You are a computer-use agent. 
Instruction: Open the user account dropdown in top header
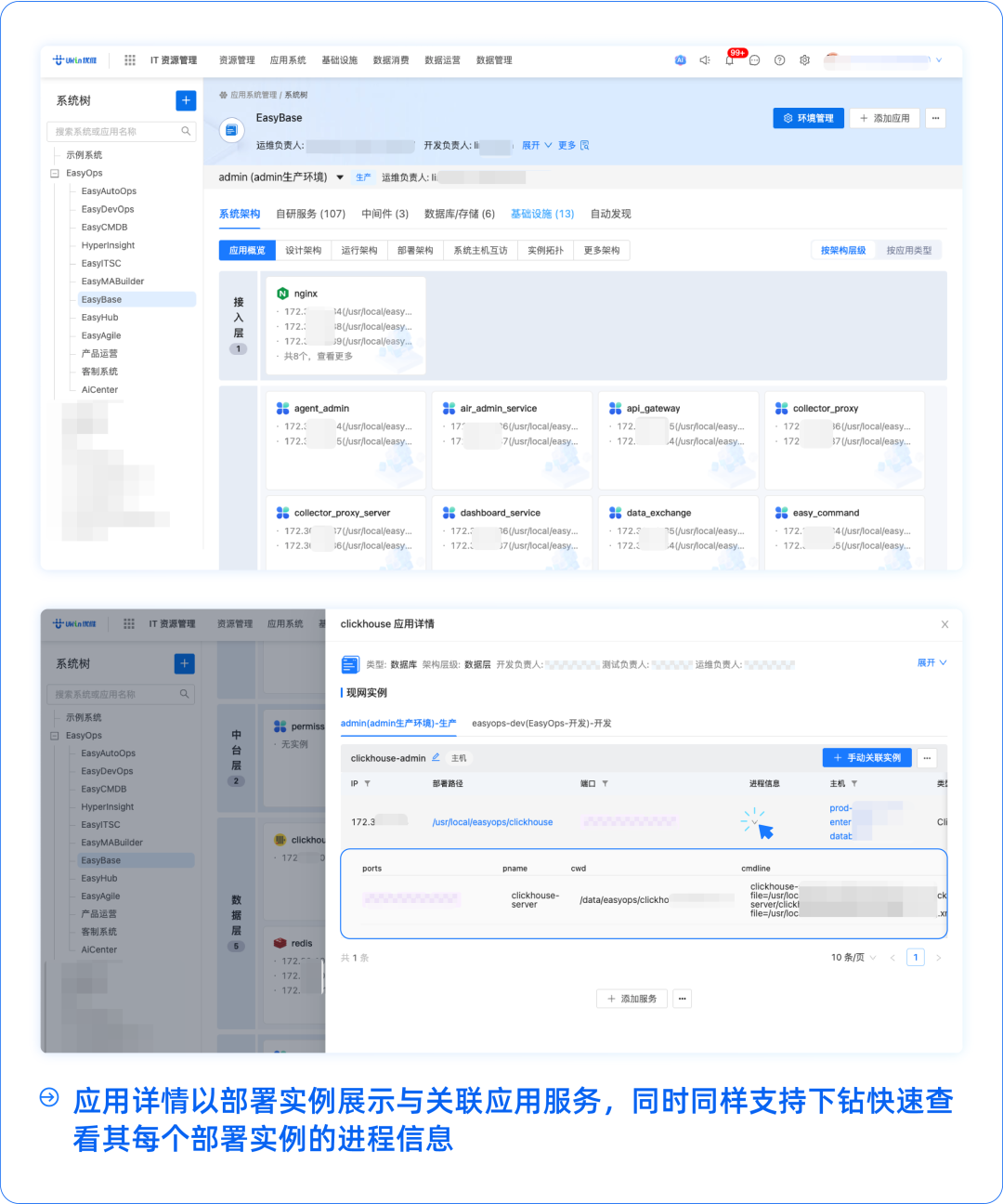pos(939,60)
